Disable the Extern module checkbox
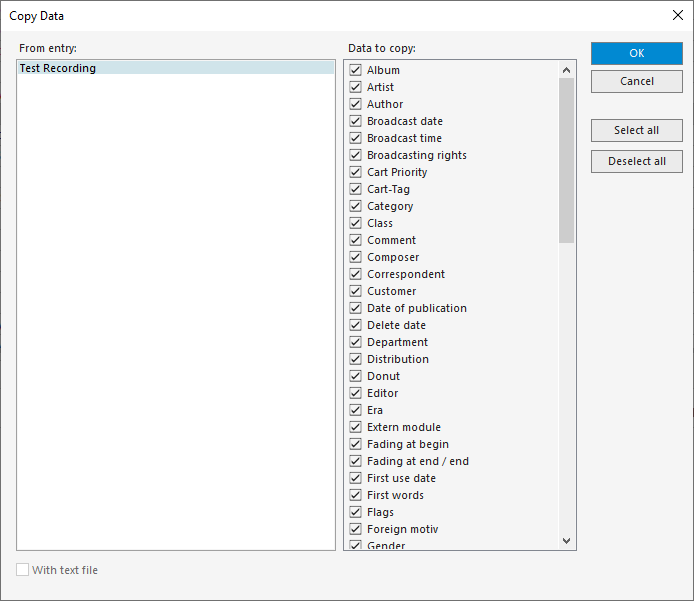 pyautogui.click(x=355, y=427)
